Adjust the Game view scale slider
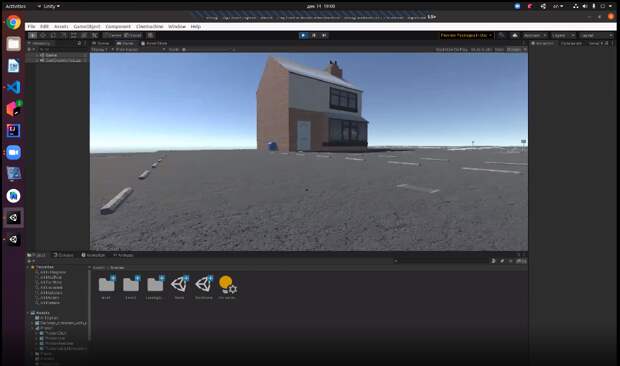 pos(209,50)
